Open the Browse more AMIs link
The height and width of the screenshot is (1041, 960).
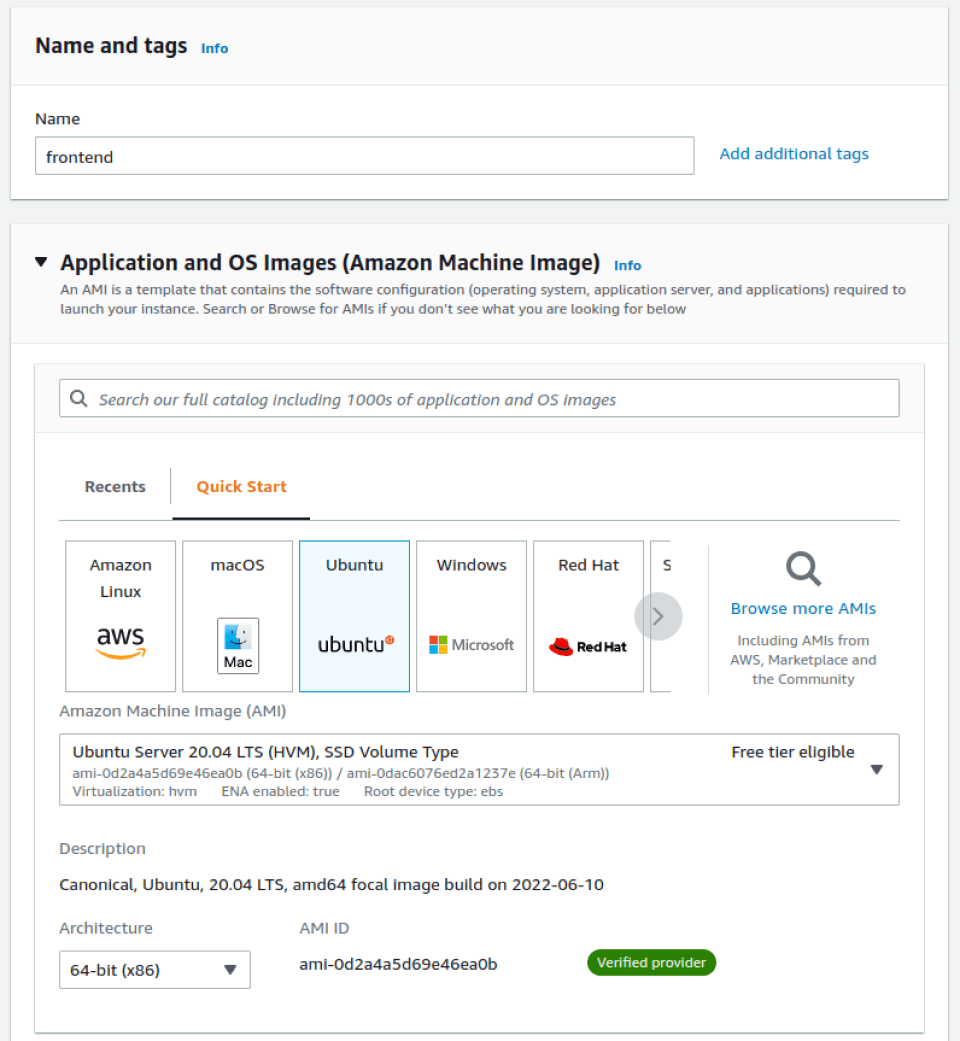coord(803,608)
